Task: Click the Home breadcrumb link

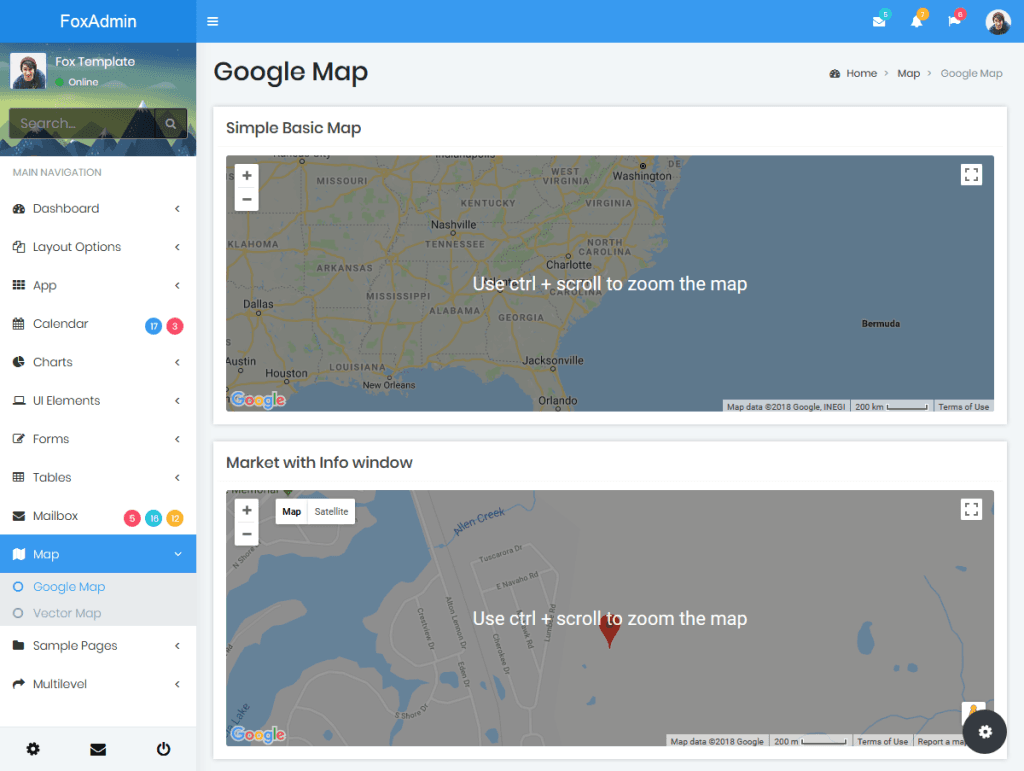Action: (860, 74)
